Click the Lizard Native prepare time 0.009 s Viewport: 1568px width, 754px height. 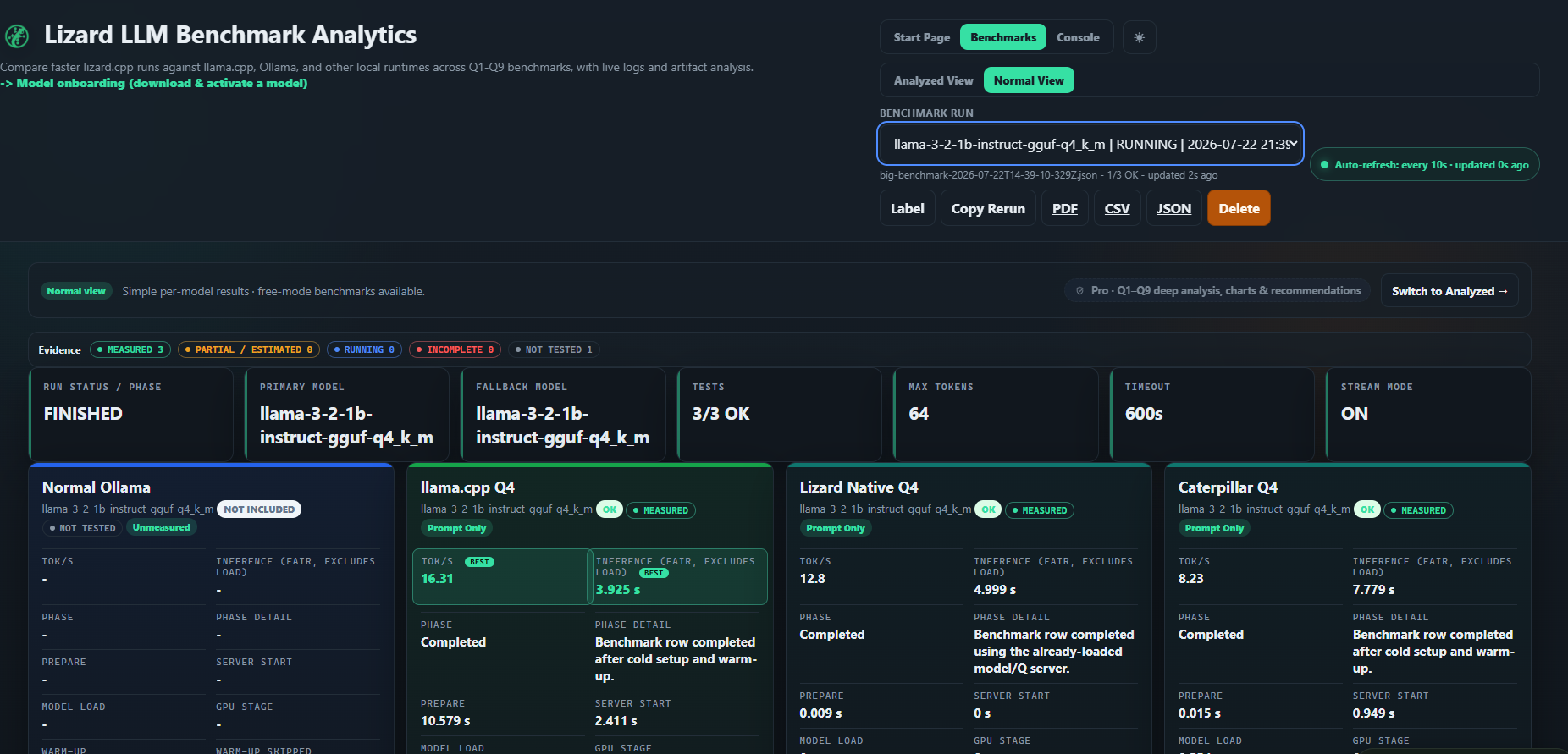[x=821, y=713]
